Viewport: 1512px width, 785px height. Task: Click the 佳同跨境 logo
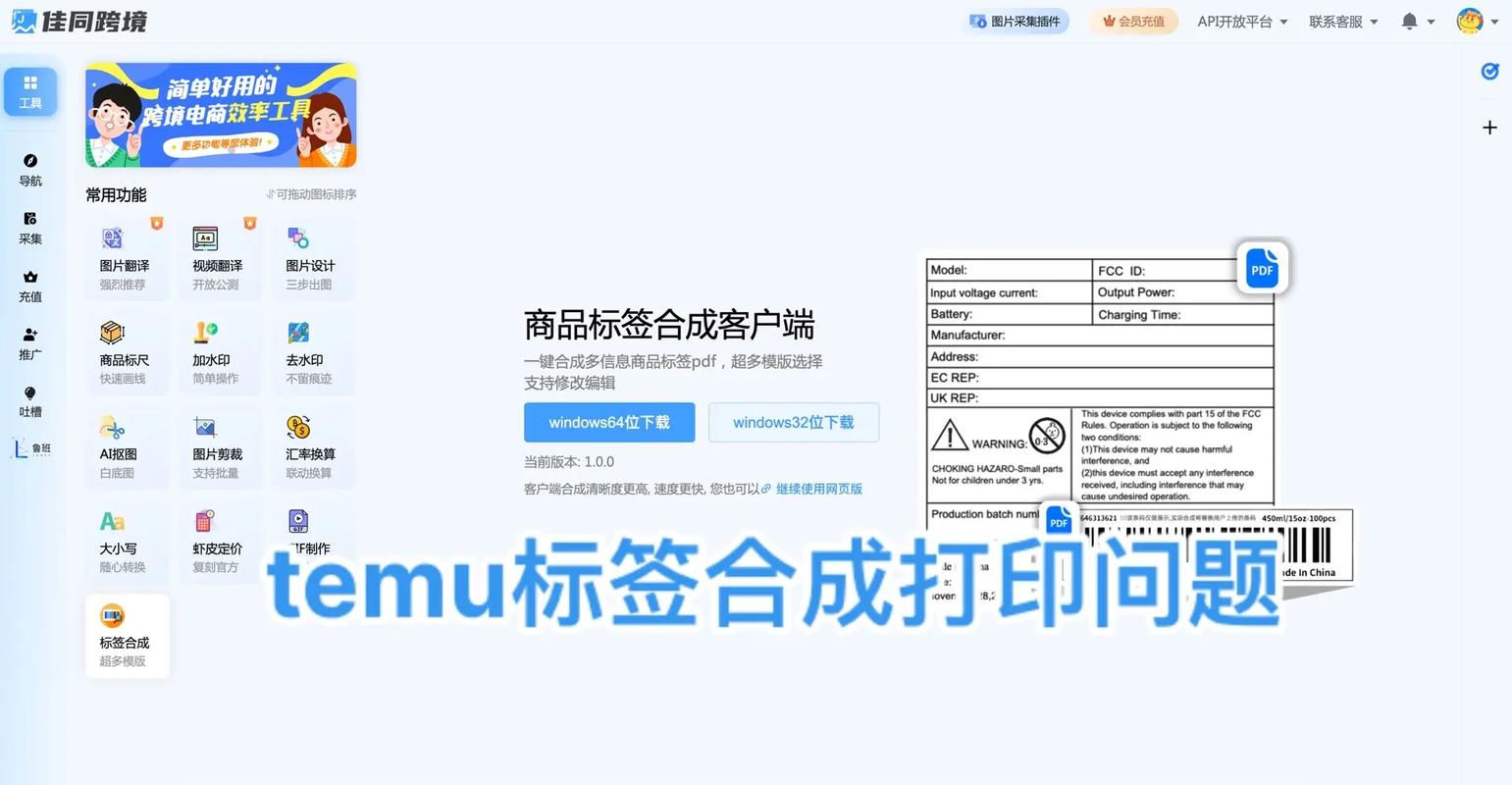[x=78, y=21]
